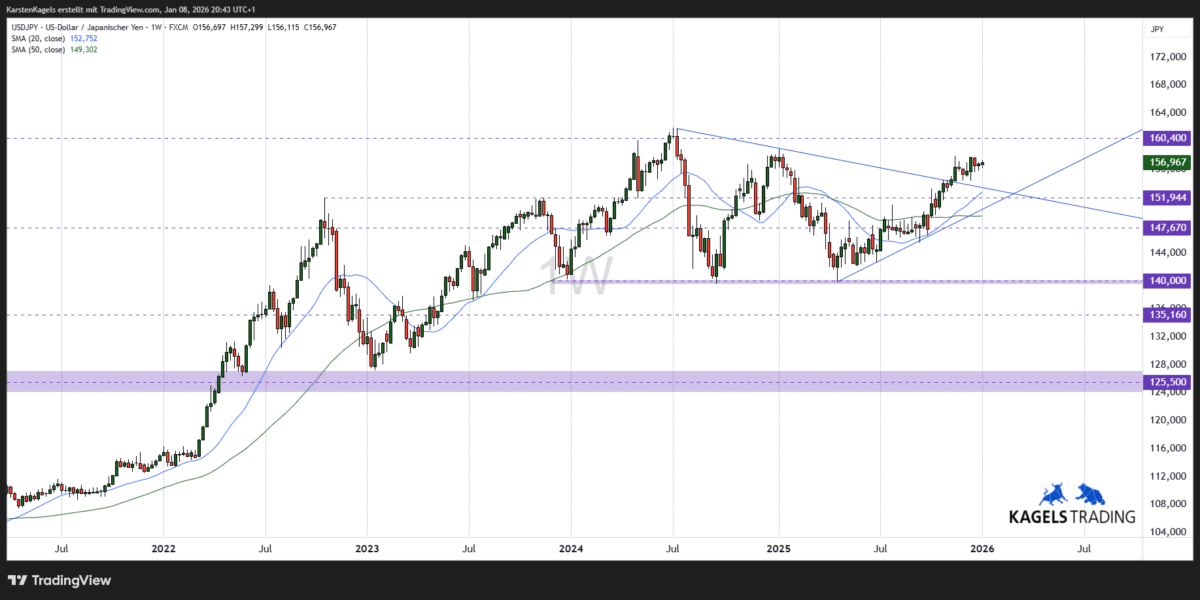
Task: Click the TradingView wordmark at bottom left
Action: click(x=70, y=580)
